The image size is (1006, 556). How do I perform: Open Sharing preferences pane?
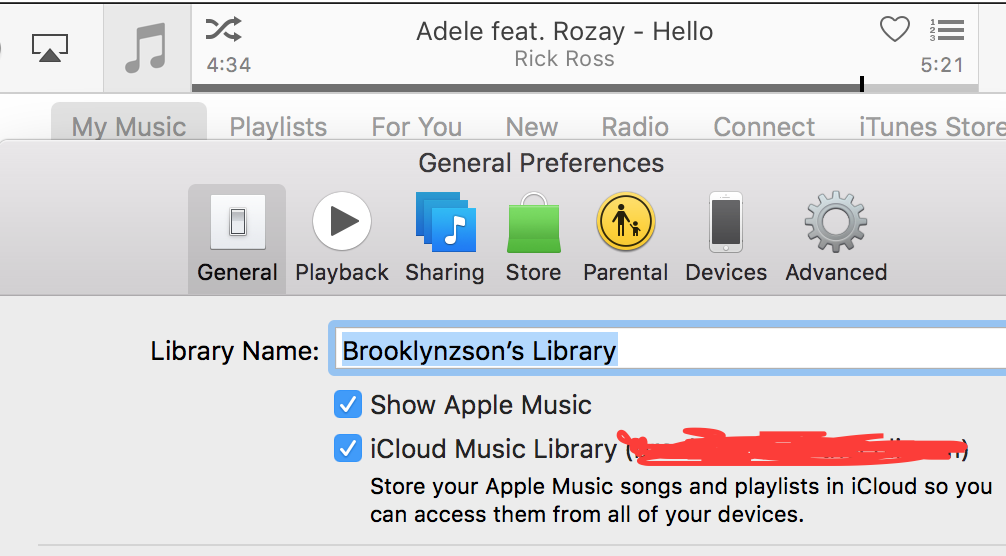pos(445,237)
